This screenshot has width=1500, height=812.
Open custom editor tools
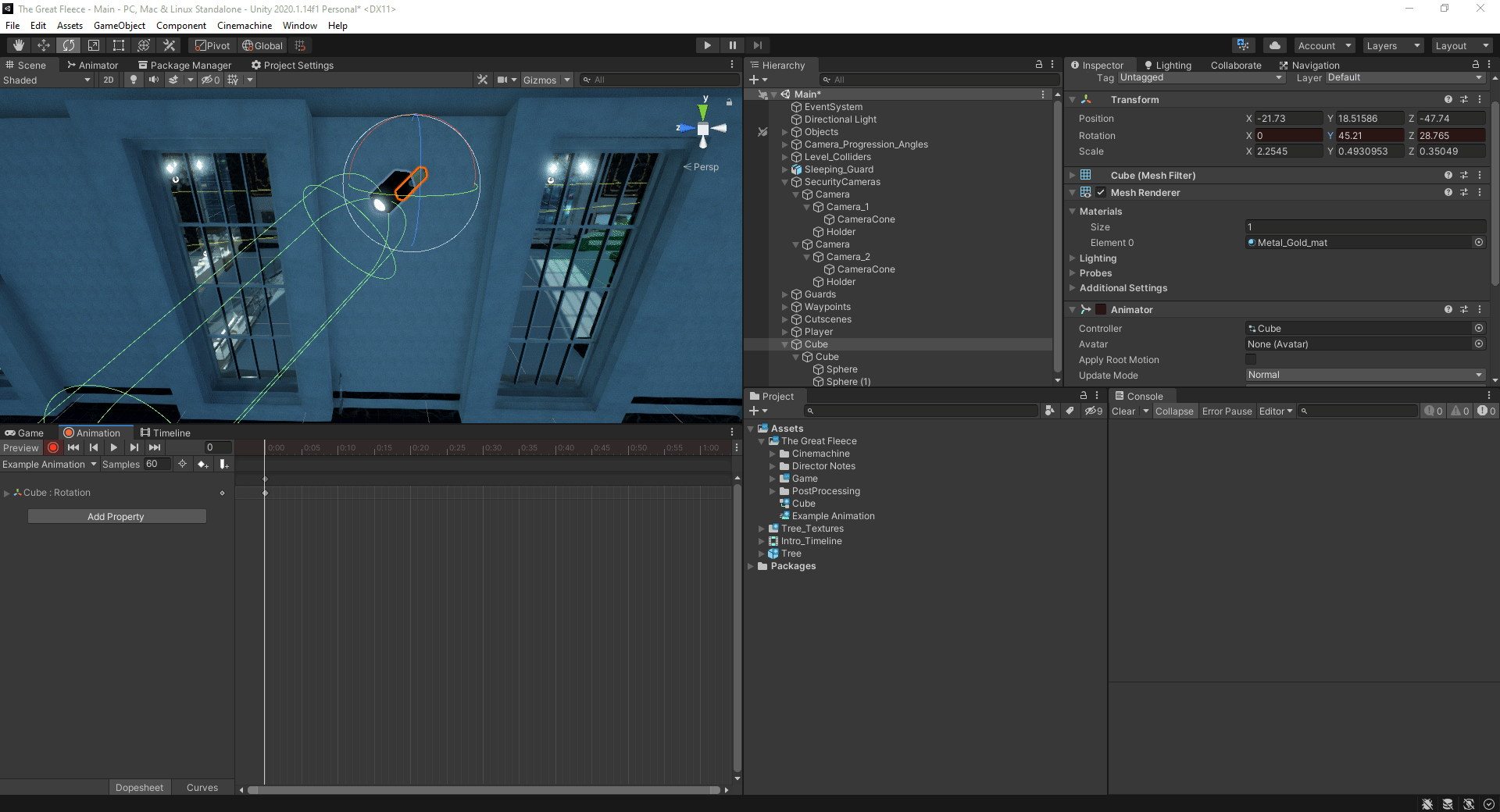point(169,45)
